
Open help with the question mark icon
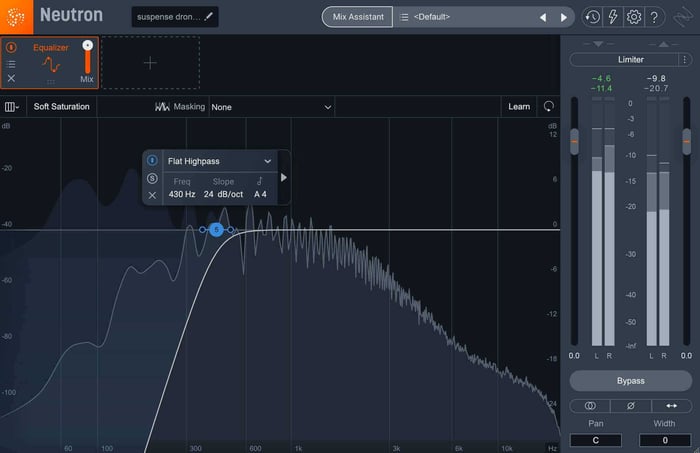click(x=654, y=17)
